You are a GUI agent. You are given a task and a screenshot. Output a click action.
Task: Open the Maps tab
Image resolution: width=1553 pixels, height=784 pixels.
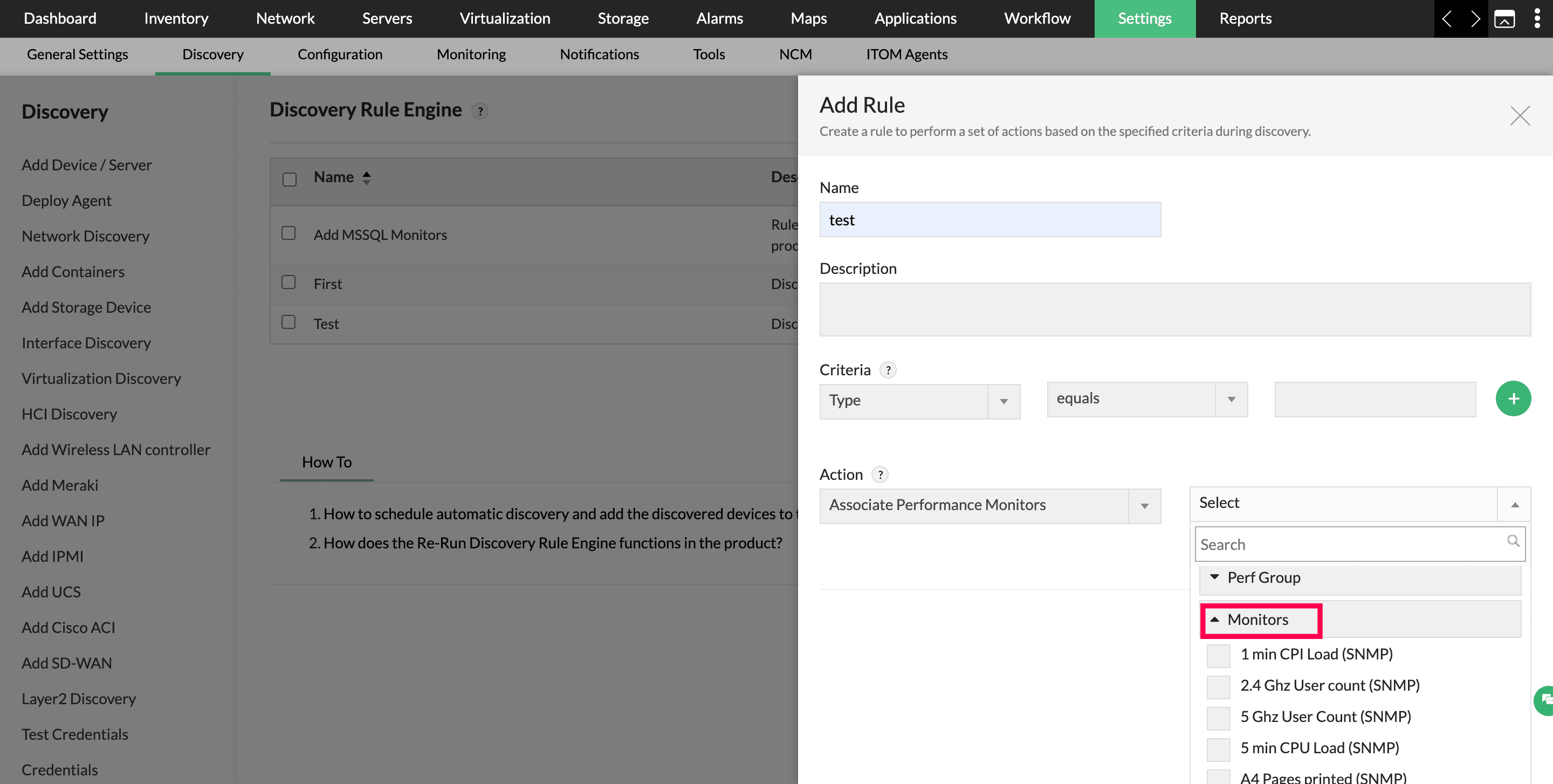click(808, 19)
